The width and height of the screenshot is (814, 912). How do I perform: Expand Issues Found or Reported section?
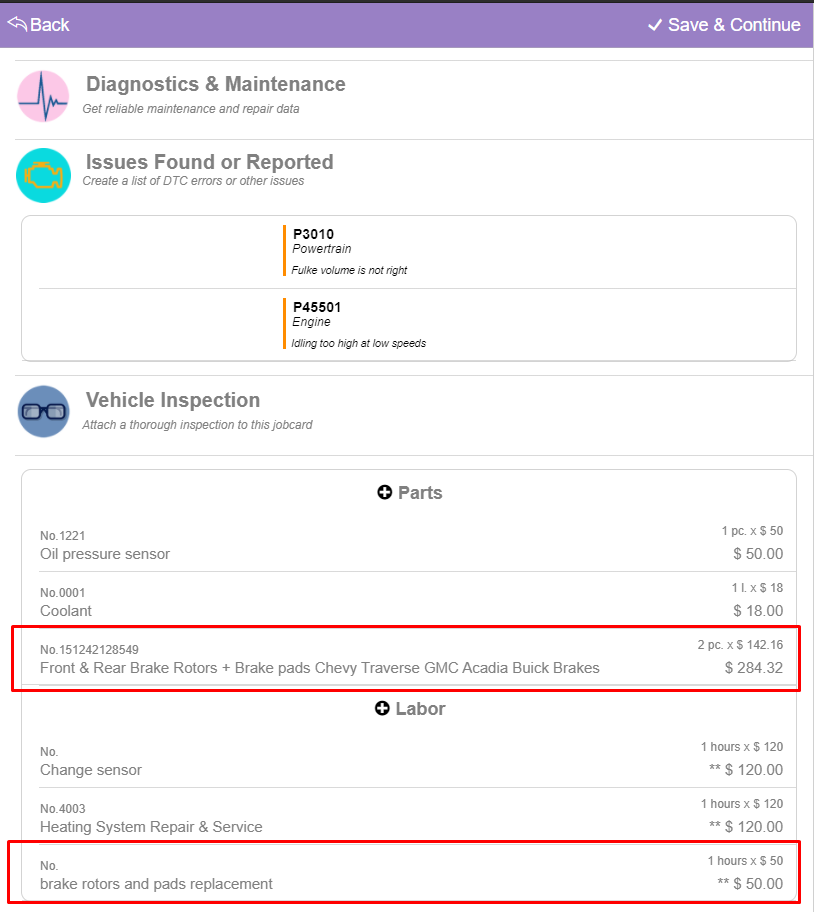coord(209,163)
